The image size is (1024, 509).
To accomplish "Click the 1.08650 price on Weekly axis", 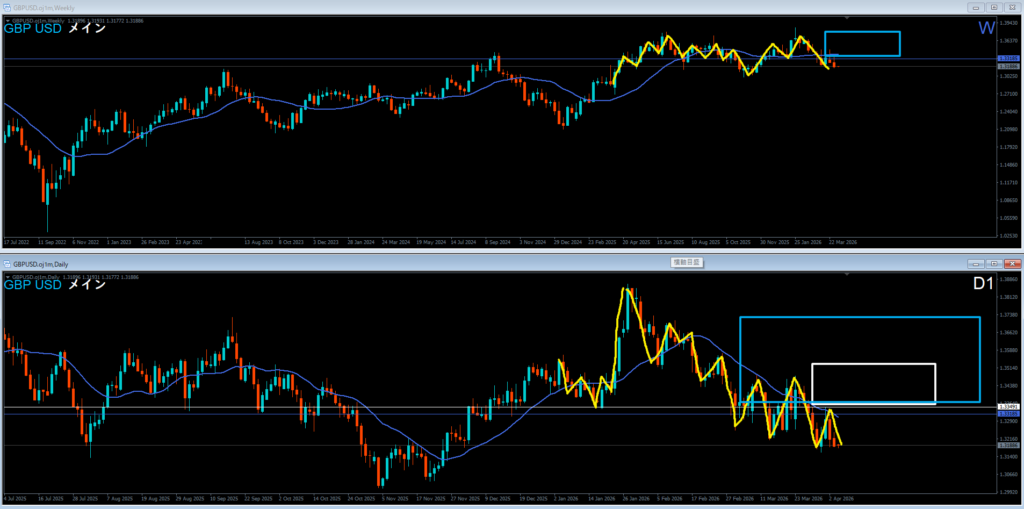I will (x=1009, y=200).
